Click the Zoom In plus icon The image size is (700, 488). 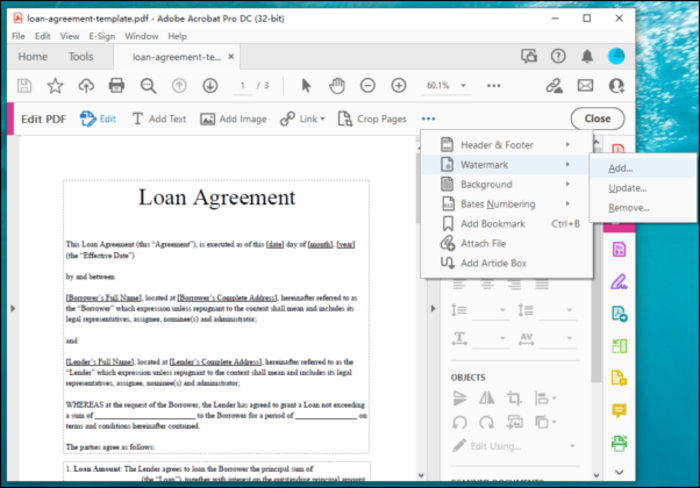[399, 86]
